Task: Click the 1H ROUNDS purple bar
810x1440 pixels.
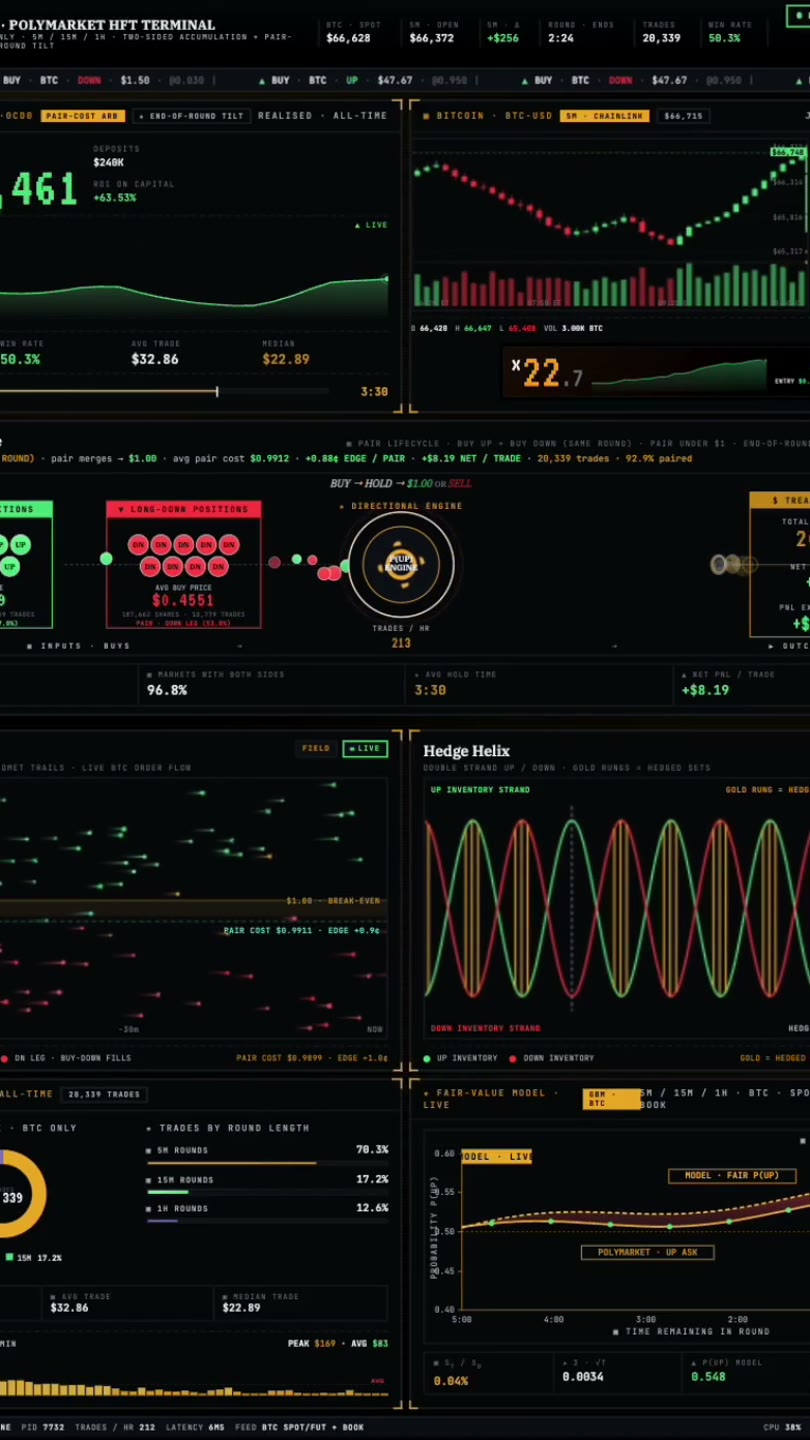Action: pyautogui.click(x=162, y=1221)
